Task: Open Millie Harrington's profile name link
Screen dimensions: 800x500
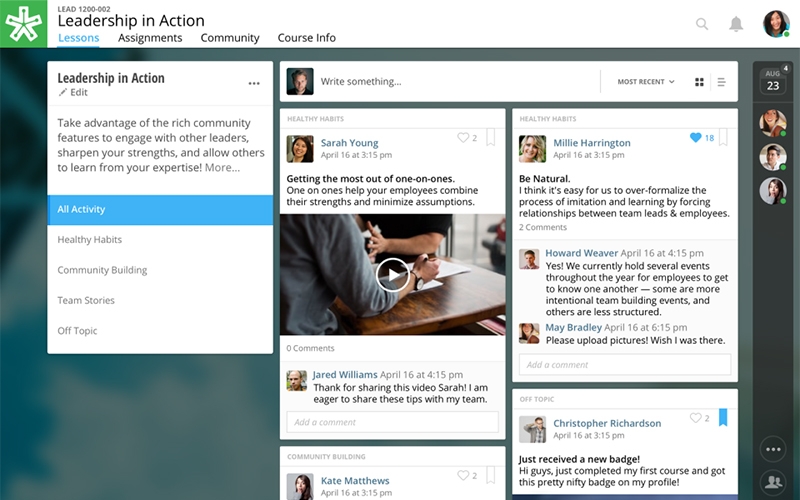Action: pyautogui.click(x=592, y=143)
